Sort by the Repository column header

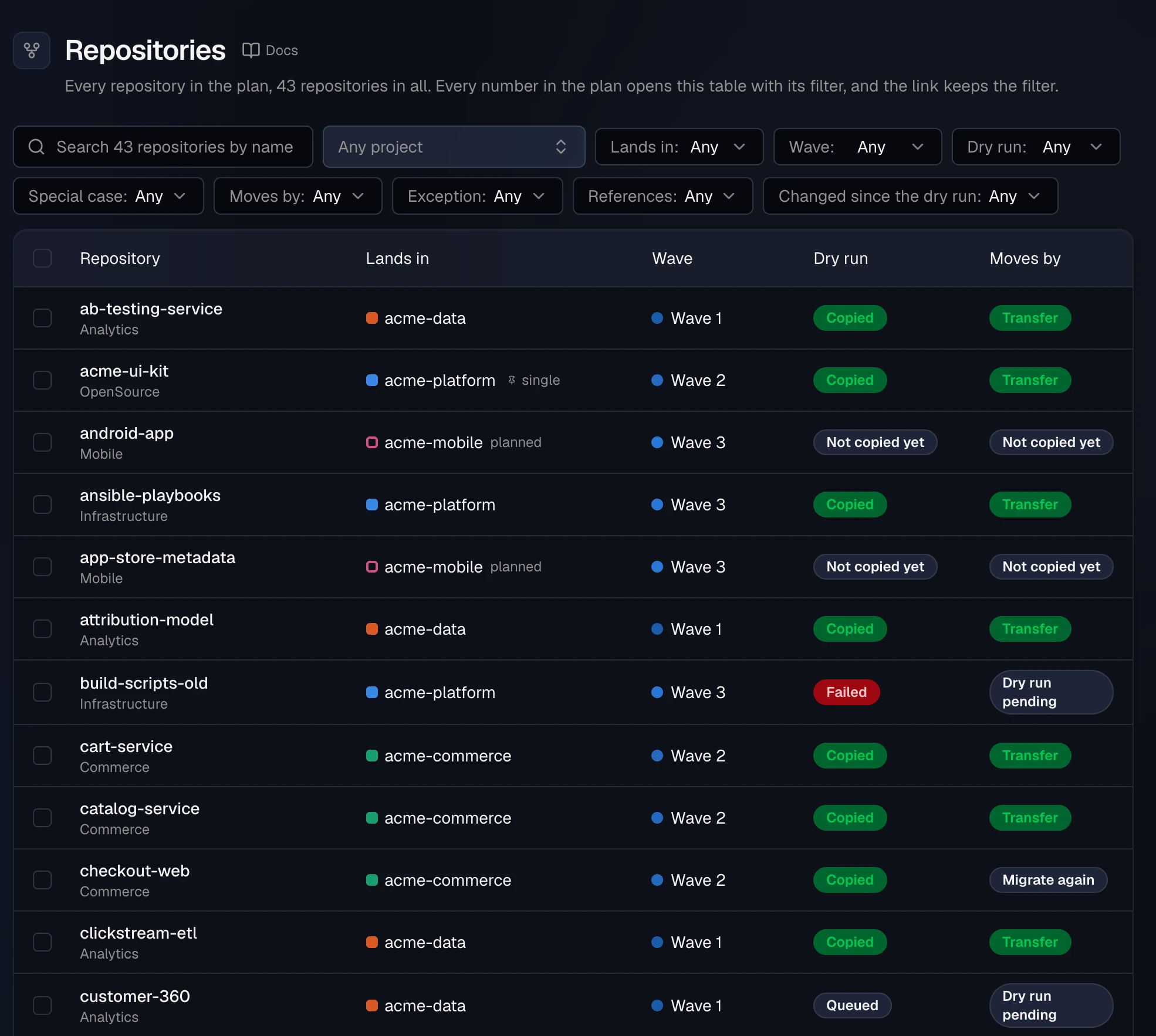pyautogui.click(x=120, y=258)
